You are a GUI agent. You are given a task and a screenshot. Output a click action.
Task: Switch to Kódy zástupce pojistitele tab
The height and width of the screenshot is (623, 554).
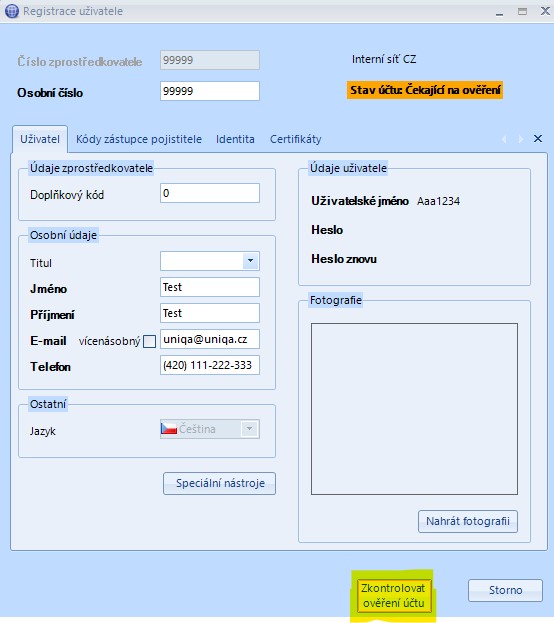tap(139, 139)
